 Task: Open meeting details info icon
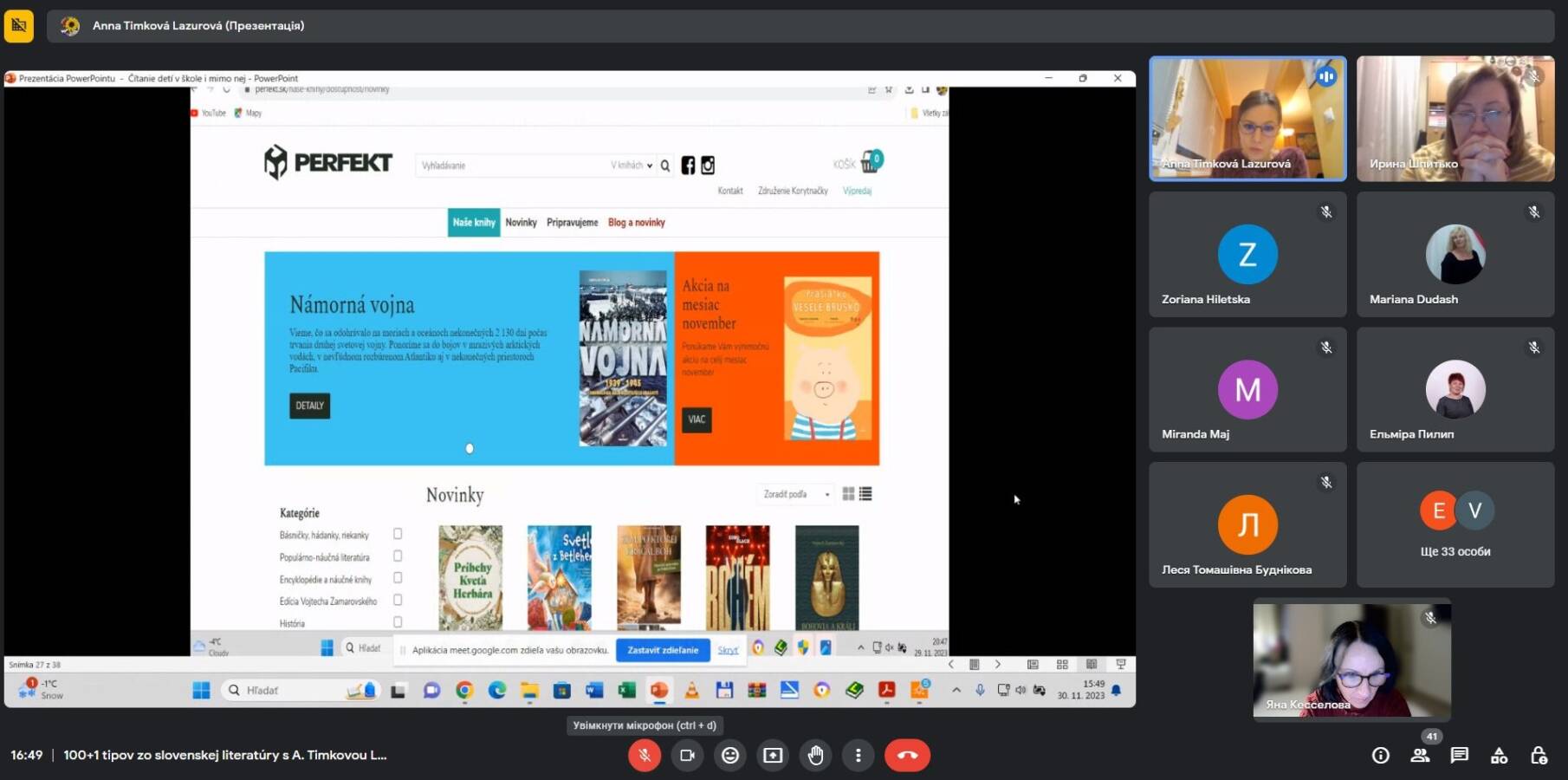(x=1381, y=755)
